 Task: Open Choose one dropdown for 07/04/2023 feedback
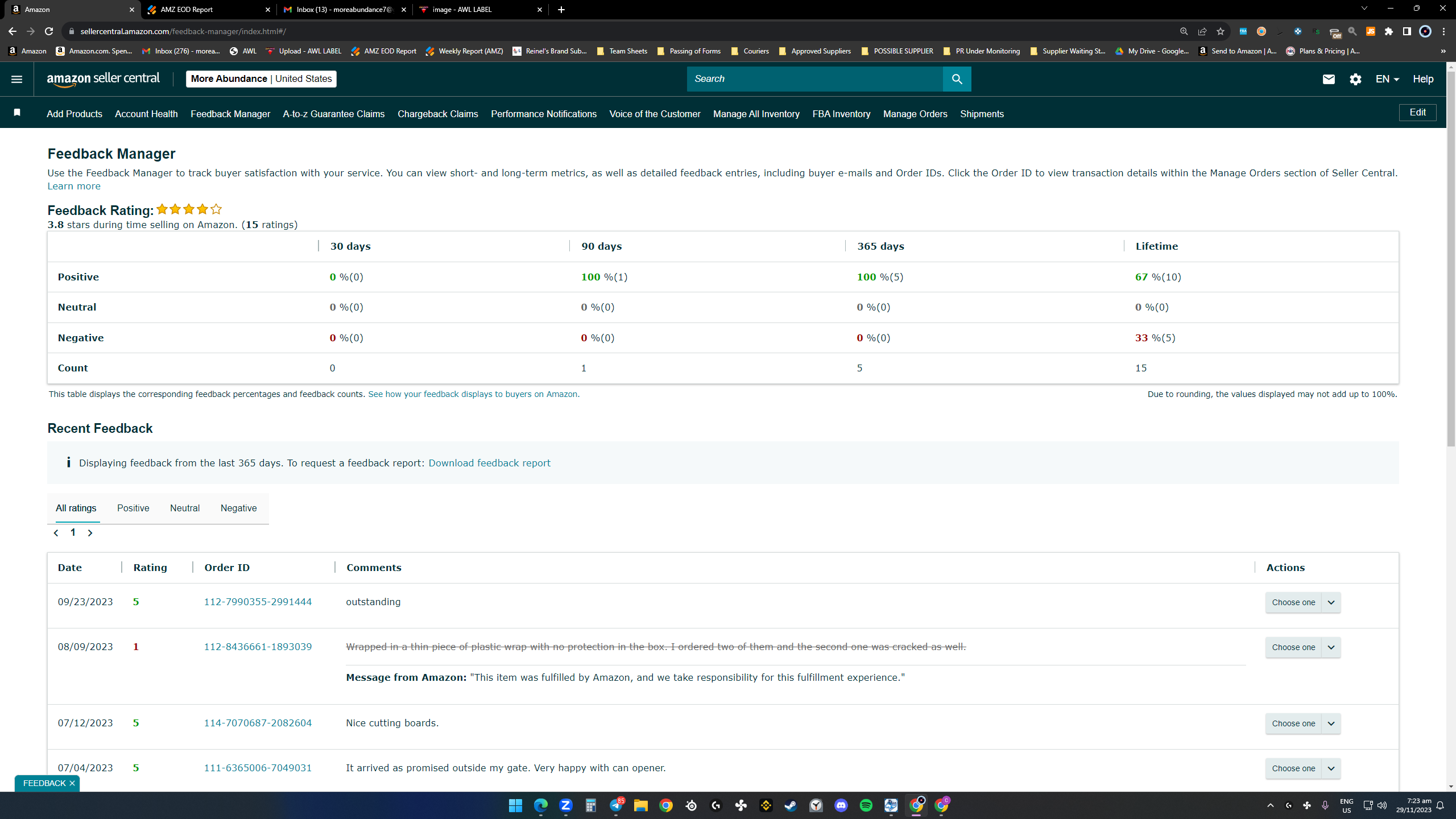[1302, 768]
